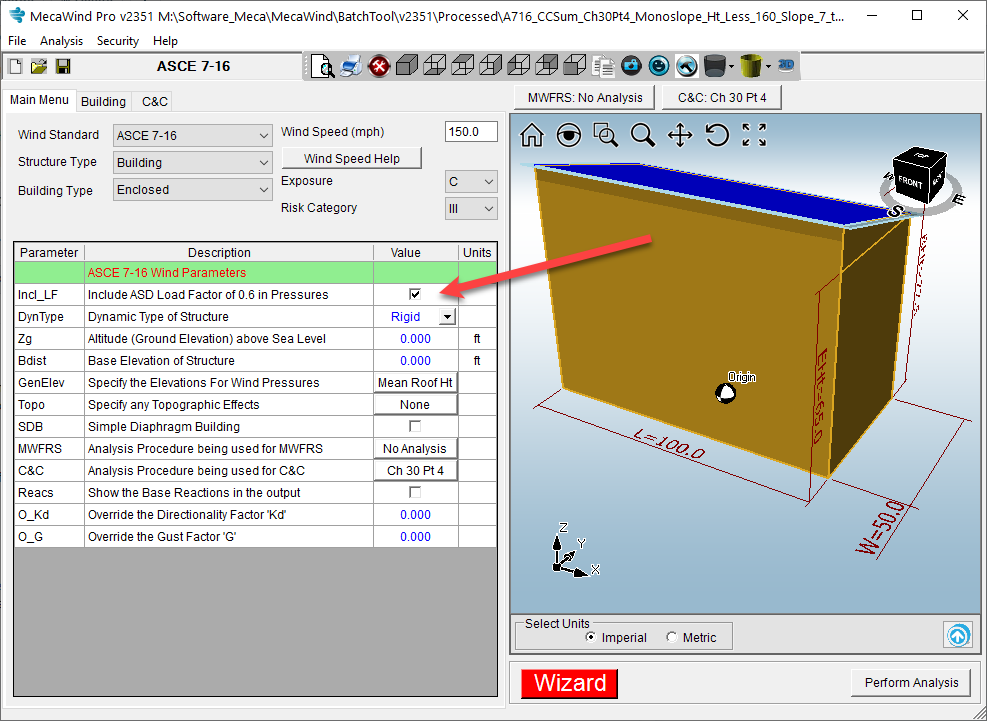The height and width of the screenshot is (721, 987).
Task: Open the Exposure dropdown showing C
Action: click(471, 181)
